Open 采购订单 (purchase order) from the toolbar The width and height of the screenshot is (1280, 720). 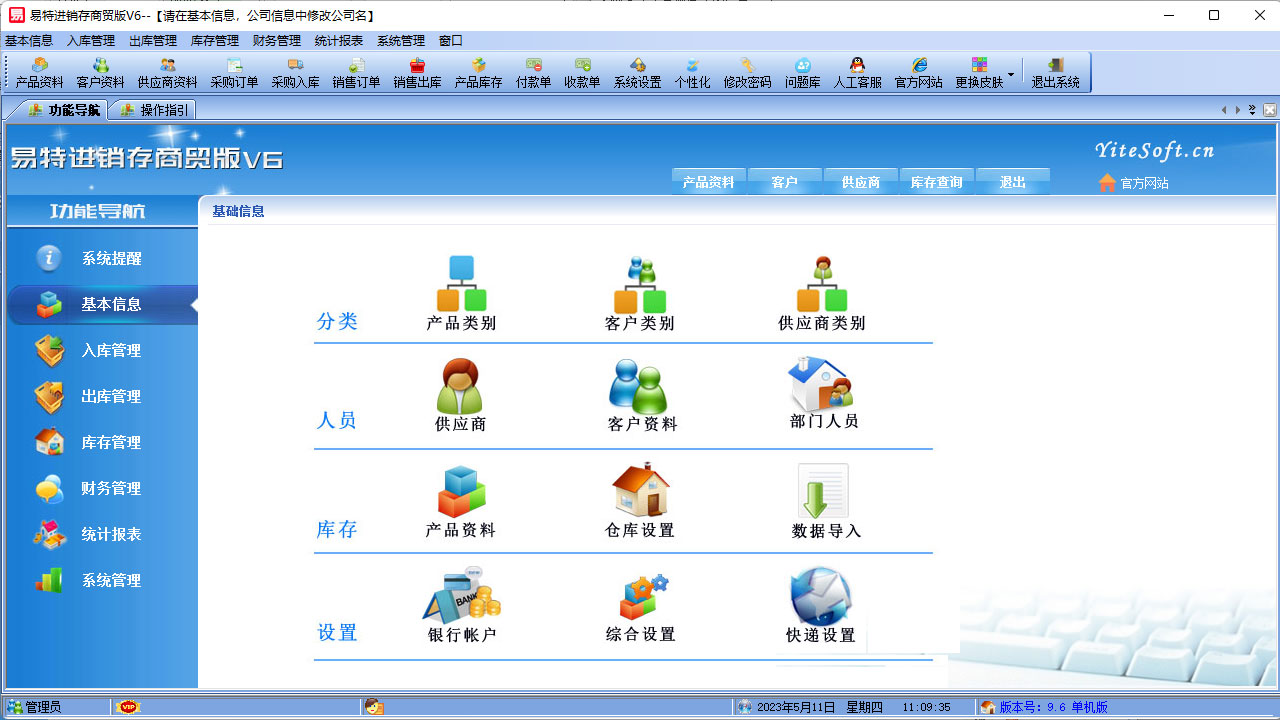point(235,73)
